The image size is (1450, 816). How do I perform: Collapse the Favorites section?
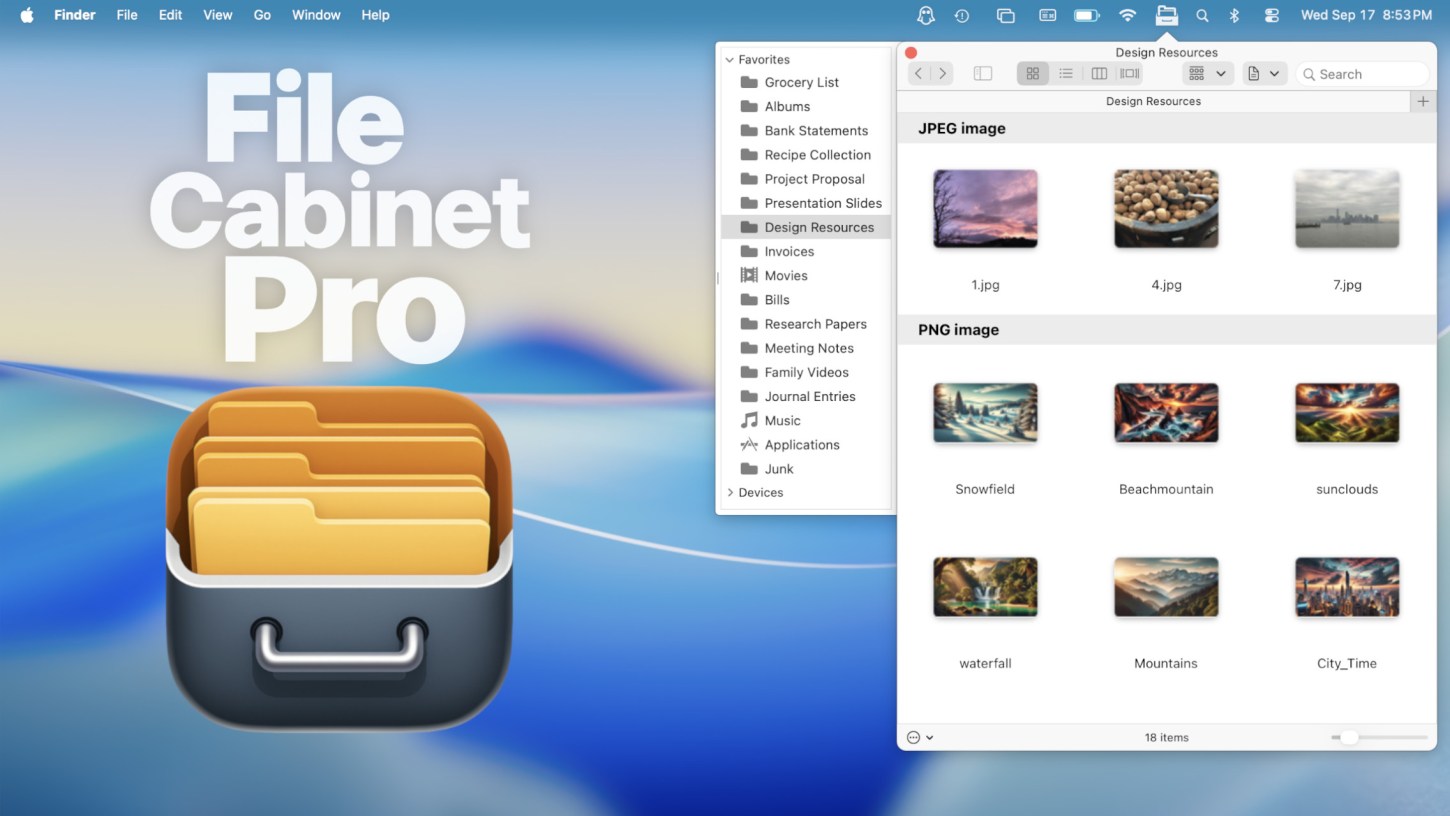pyautogui.click(x=729, y=60)
